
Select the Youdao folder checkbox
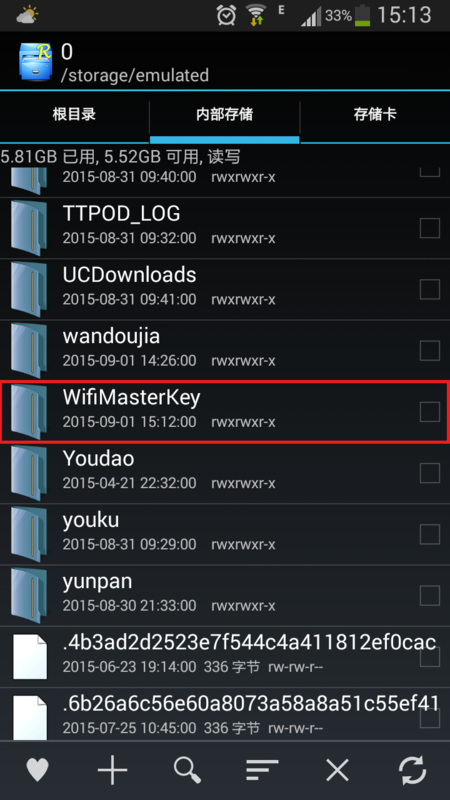coord(430,473)
